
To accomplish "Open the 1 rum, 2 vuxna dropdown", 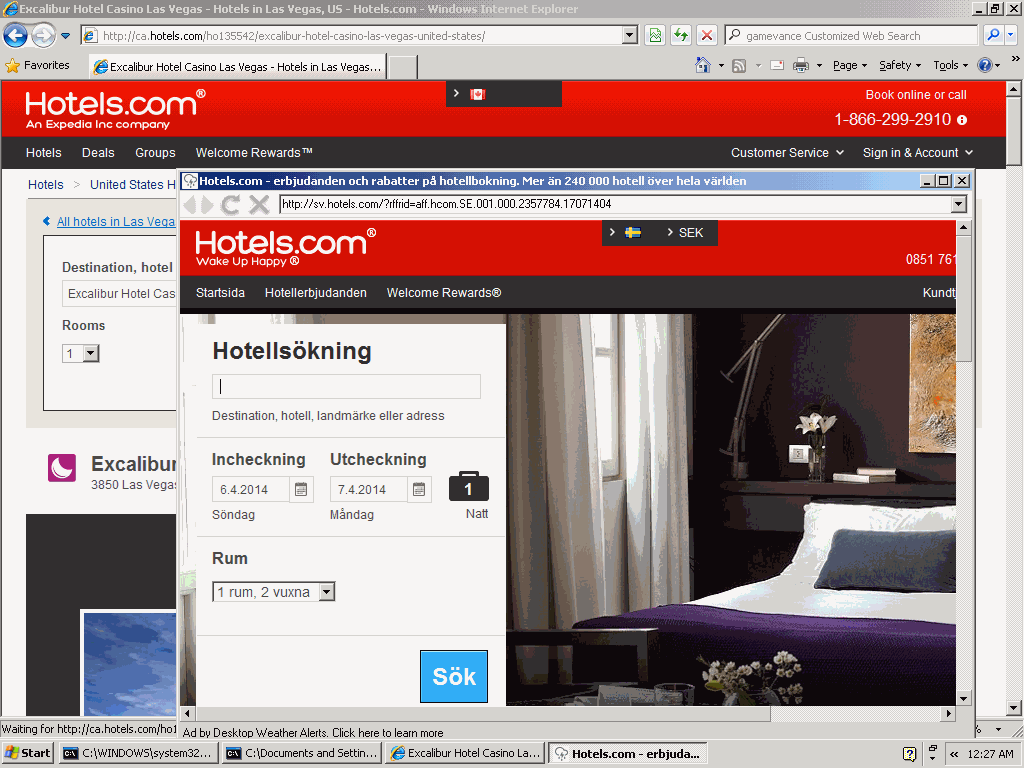I will point(274,592).
